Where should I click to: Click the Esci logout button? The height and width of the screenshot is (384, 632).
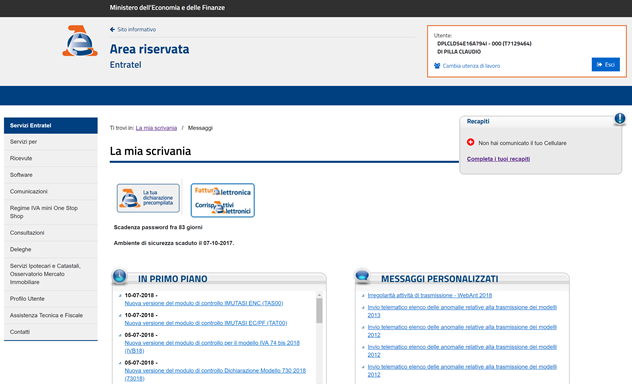605,64
